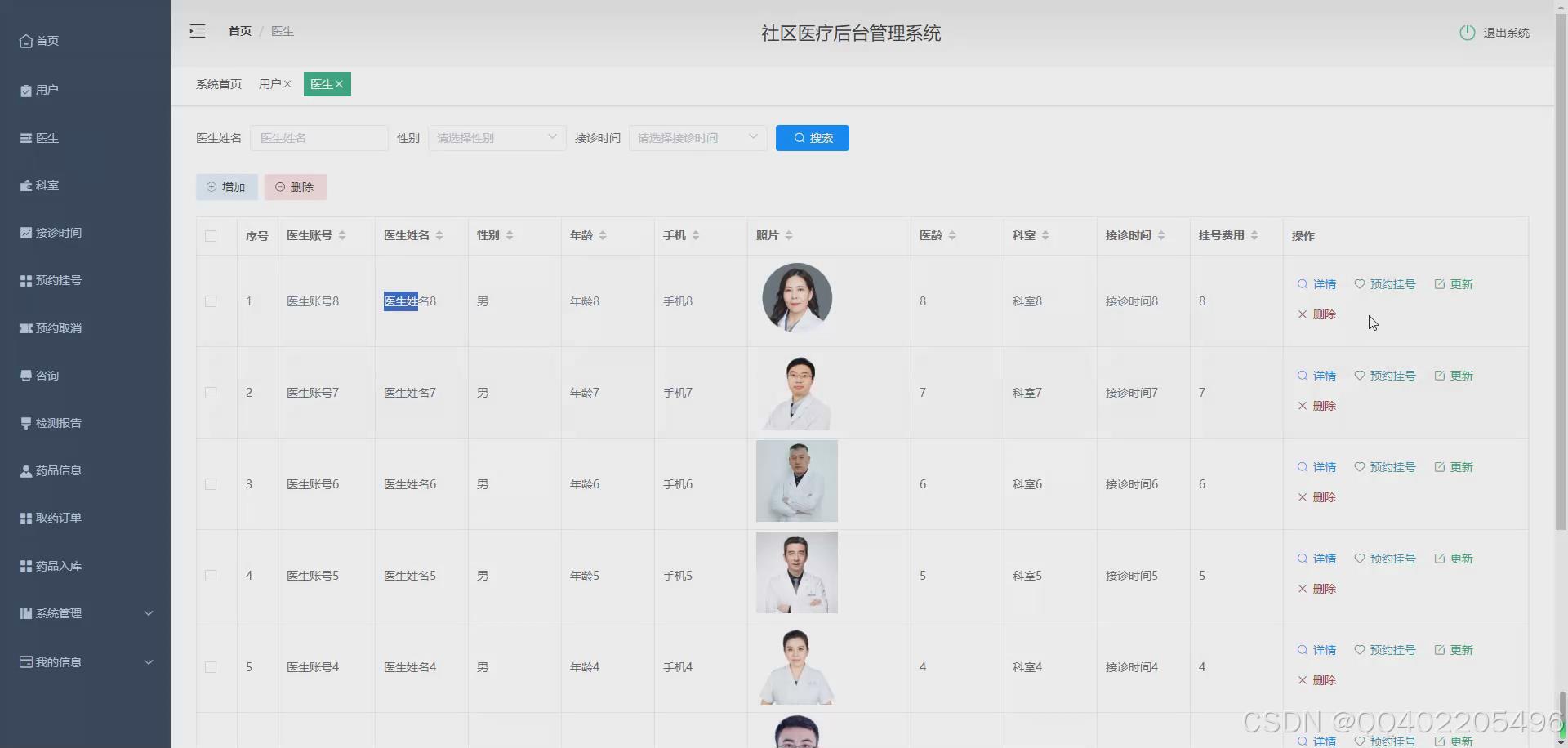
Task: Click the photo of doctor 医生姓名4
Action: point(797,666)
